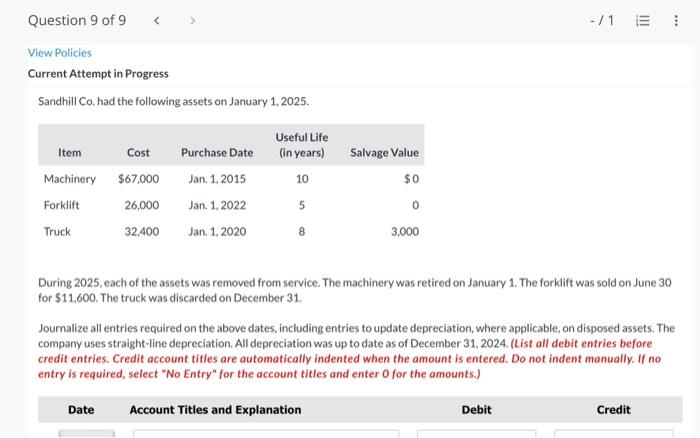Open the question list icon
This screenshot has height=438, width=700.
tap(642, 21)
